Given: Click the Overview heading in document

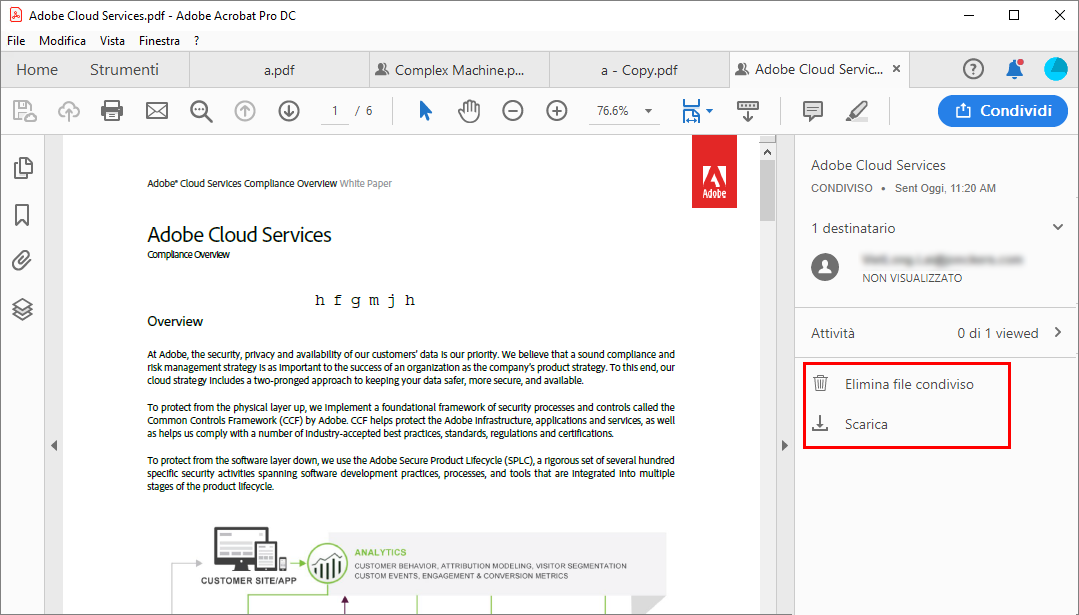Looking at the screenshot, I should [x=175, y=321].
